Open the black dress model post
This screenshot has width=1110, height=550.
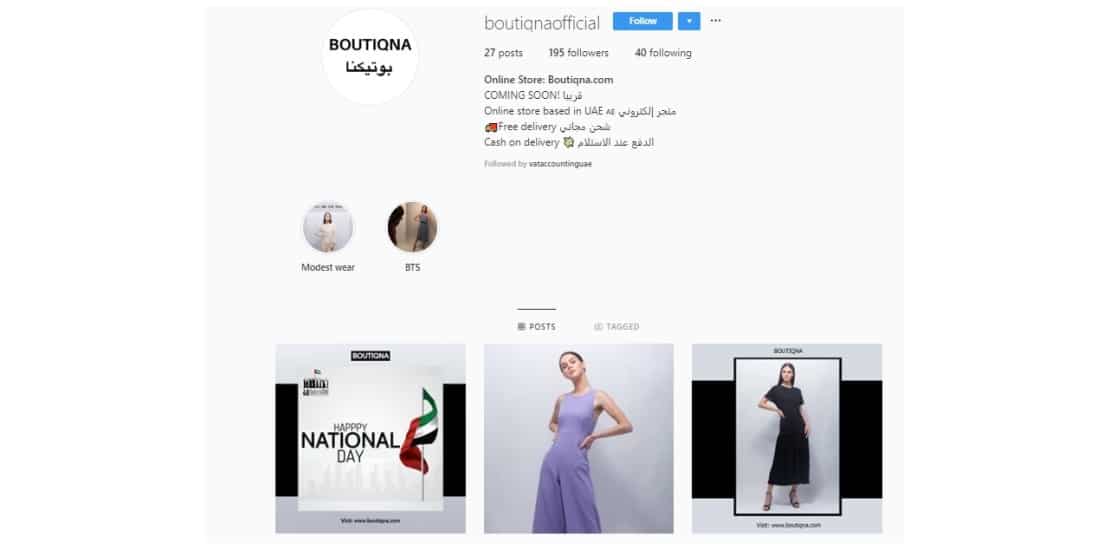pos(787,438)
